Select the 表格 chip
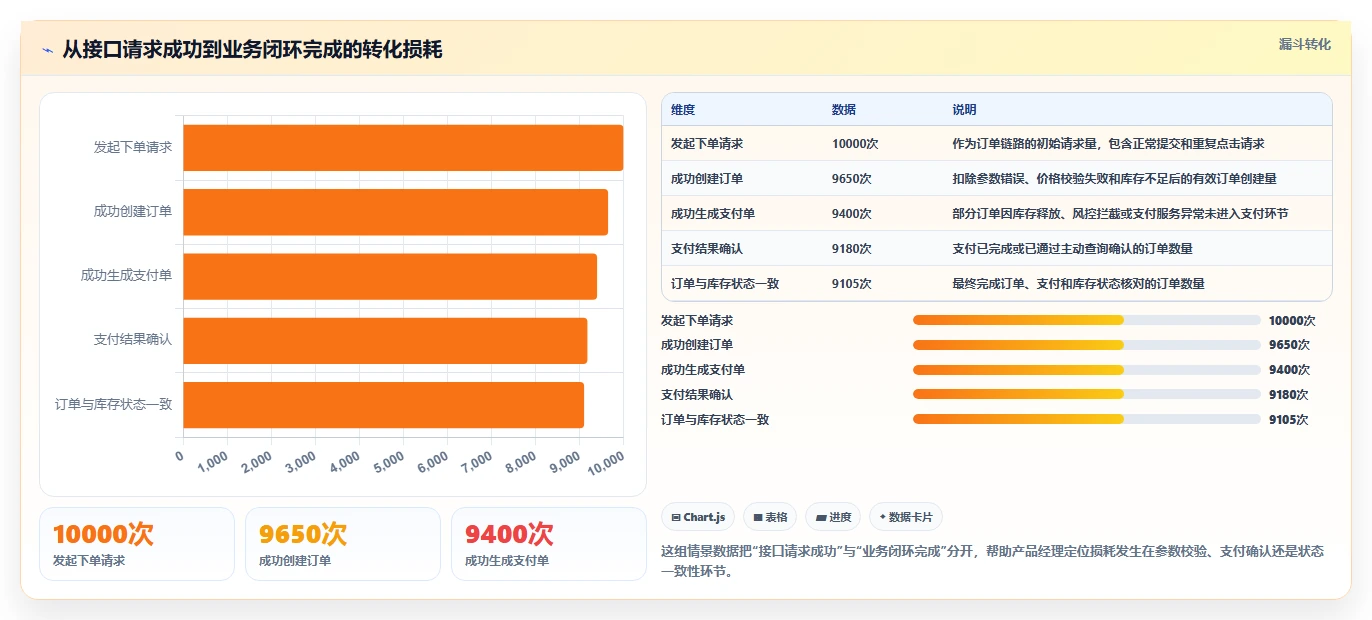 pos(770,517)
